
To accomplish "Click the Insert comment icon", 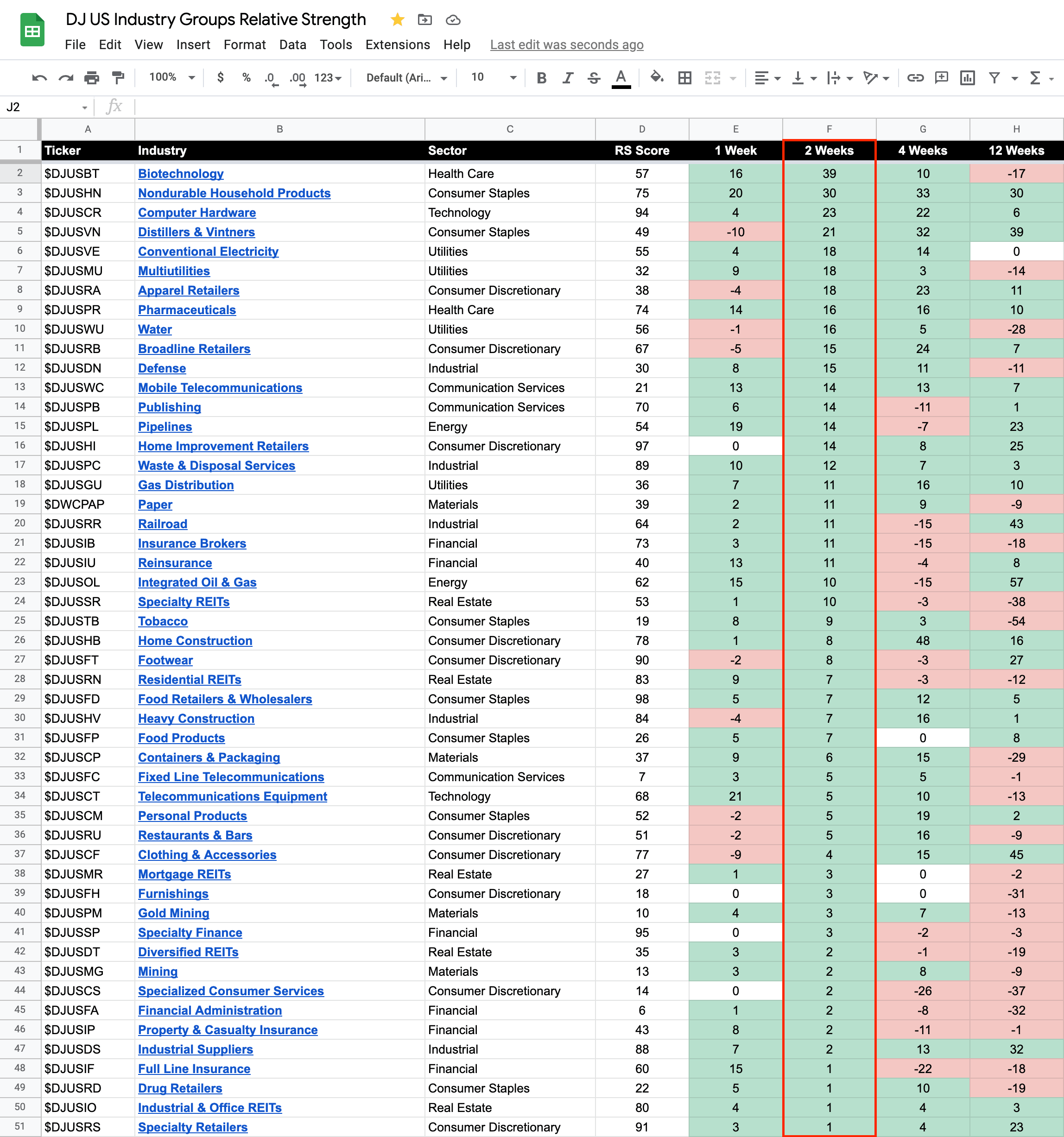I will (941, 78).
